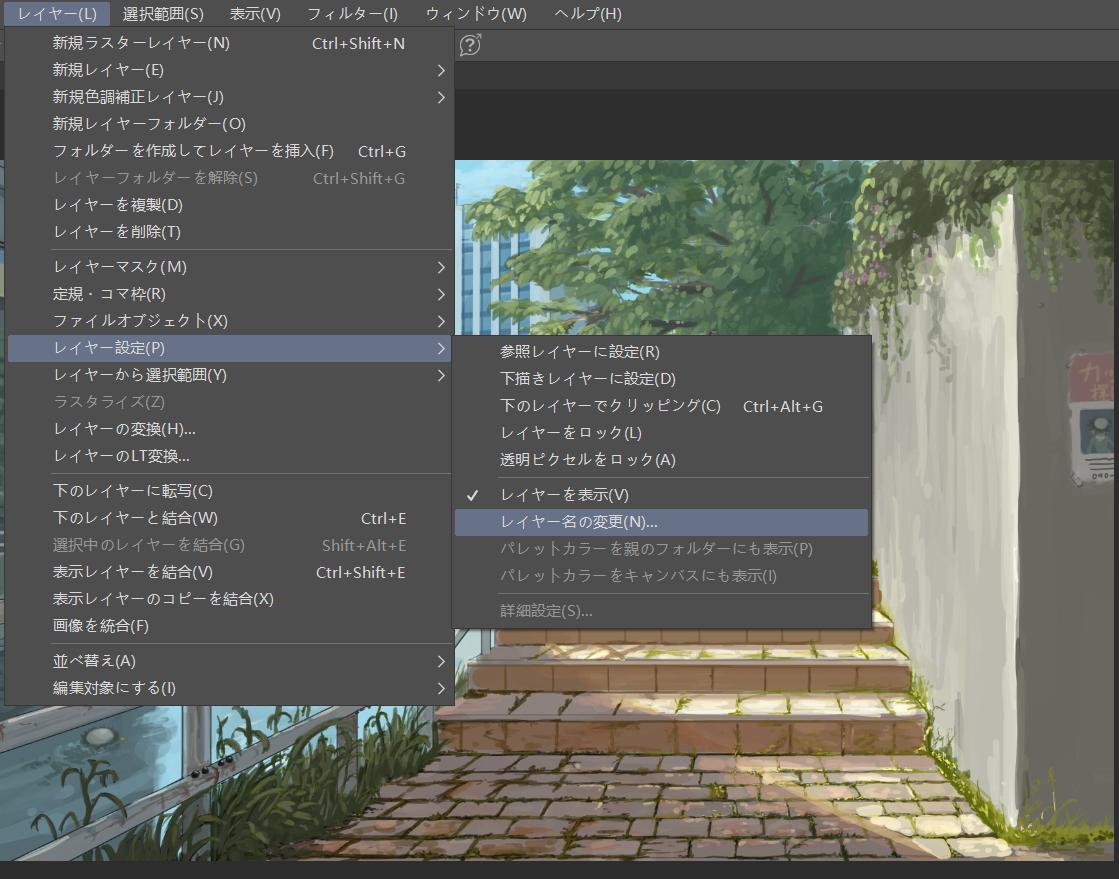
Task: Choose レイヤーを削除(T) menu item
Action: point(116,232)
